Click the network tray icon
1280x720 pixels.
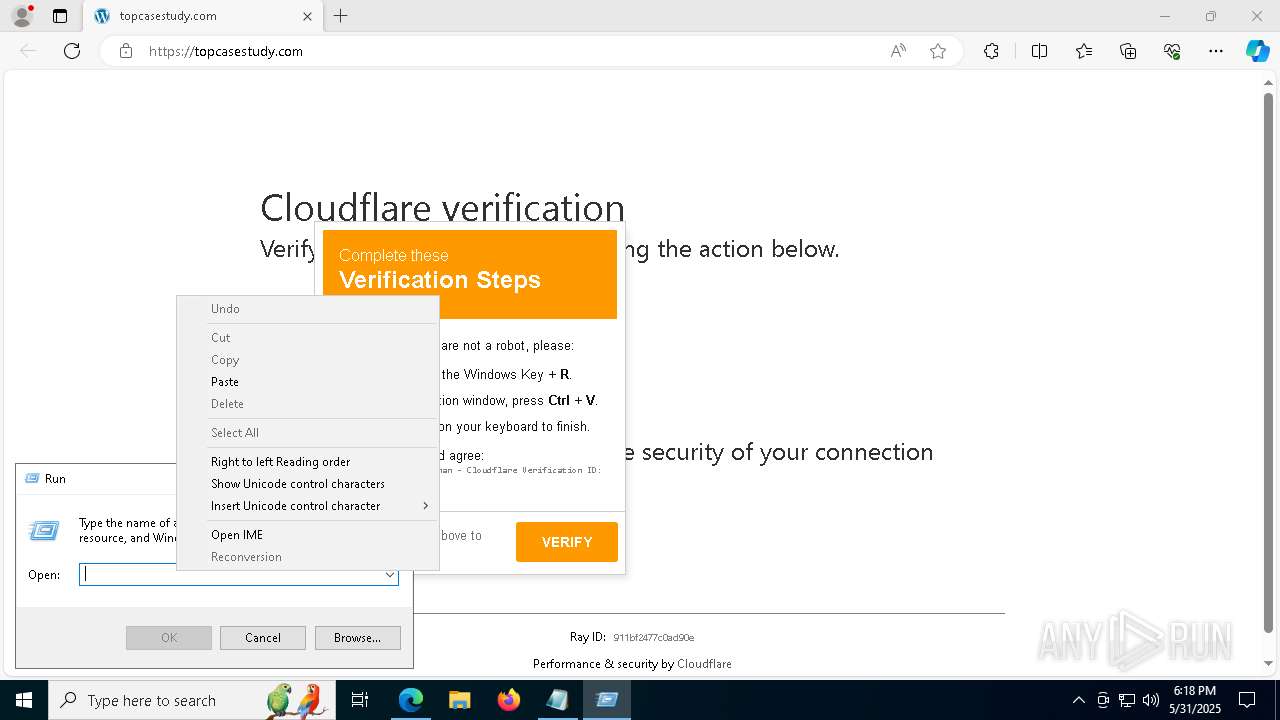click(1127, 700)
